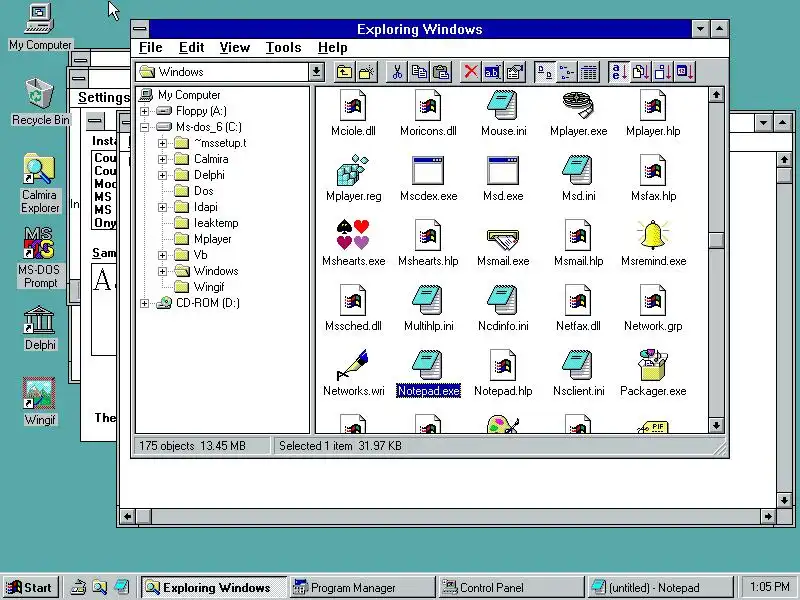800x600 pixels.
Task: Switch to Control Panel taskbar button
Action: [511, 588]
